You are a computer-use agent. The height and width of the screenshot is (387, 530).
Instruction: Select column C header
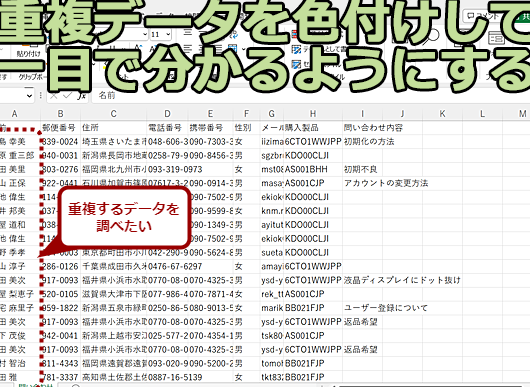coord(114,114)
